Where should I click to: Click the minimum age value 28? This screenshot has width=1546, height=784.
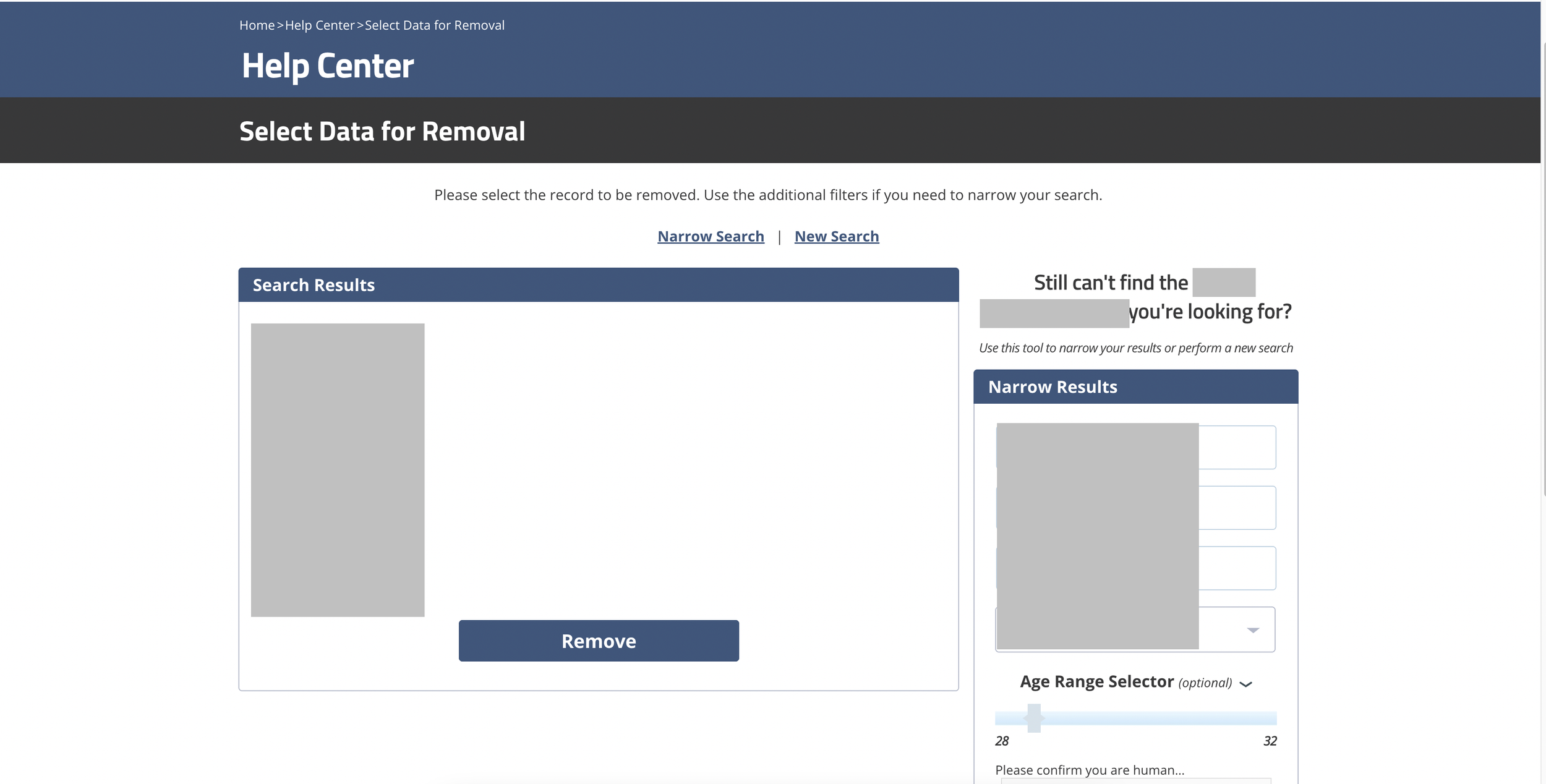click(x=1002, y=741)
